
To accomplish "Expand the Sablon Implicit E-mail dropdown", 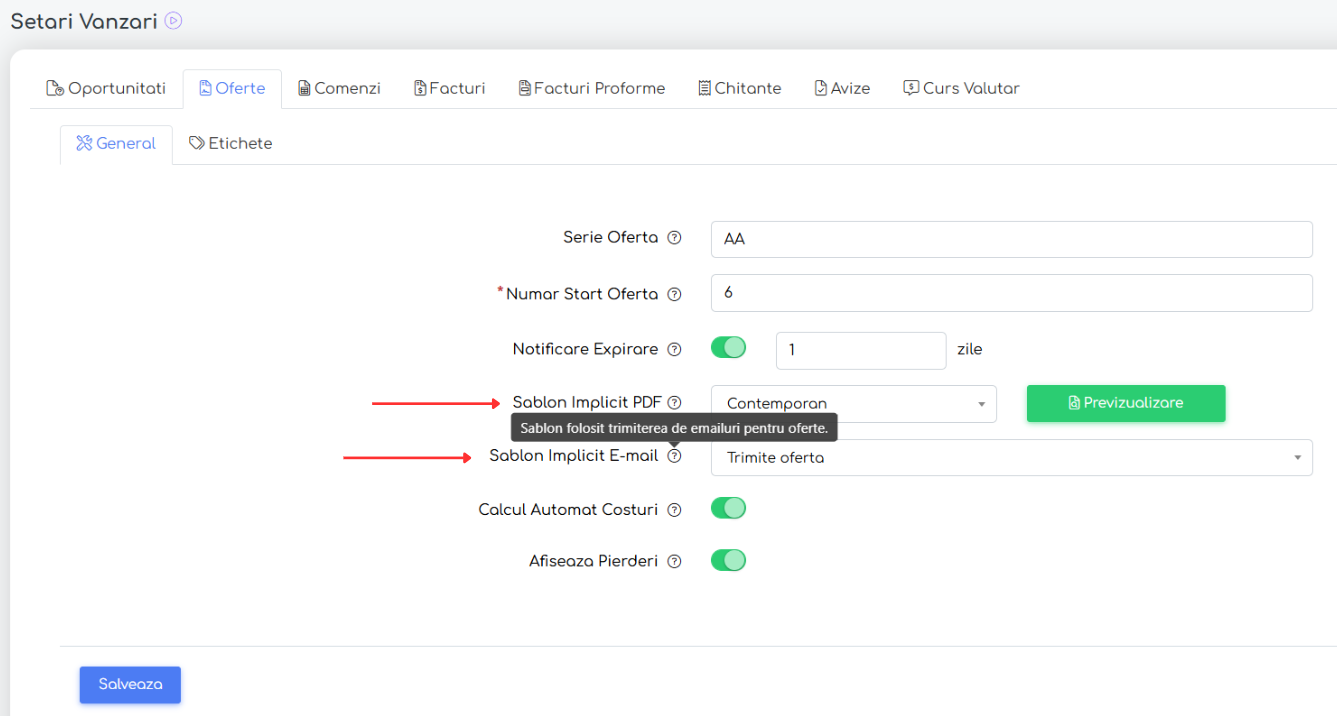I will click(x=1011, y=458).
